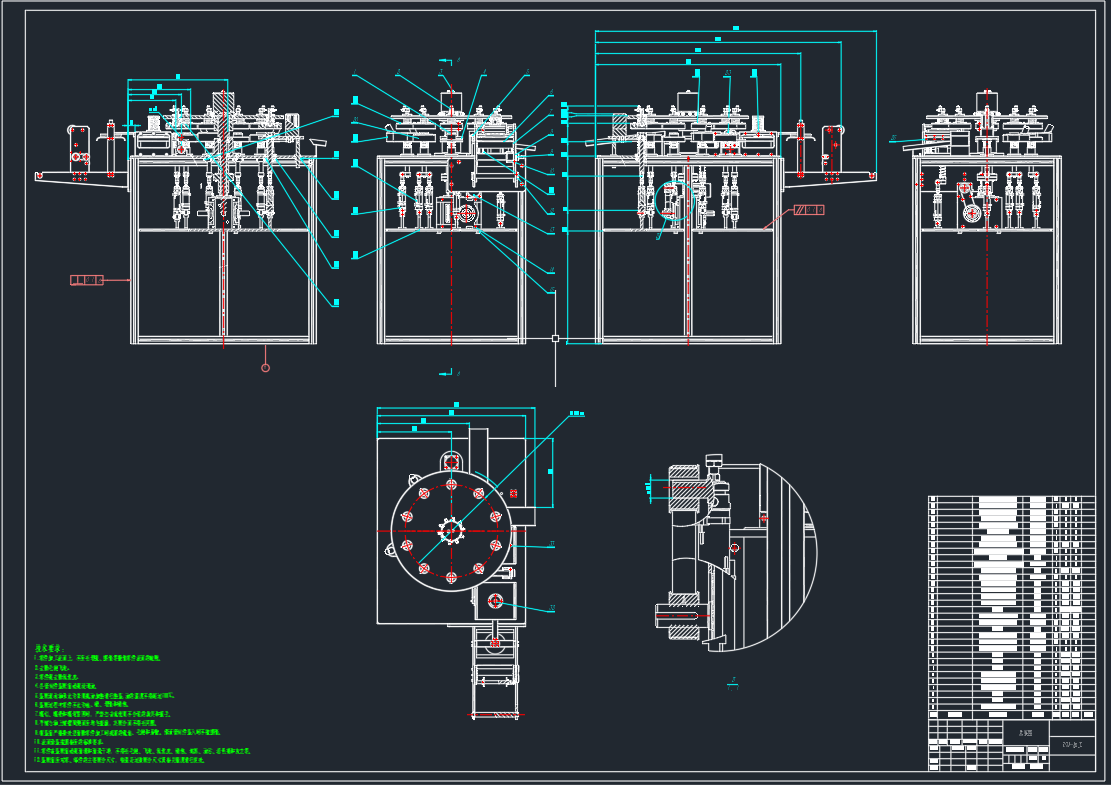The width and height of the screenshot is (1111, 785).
Task: Select the cyan label beneath the circular detail view
Action: [x=733, y=682]
